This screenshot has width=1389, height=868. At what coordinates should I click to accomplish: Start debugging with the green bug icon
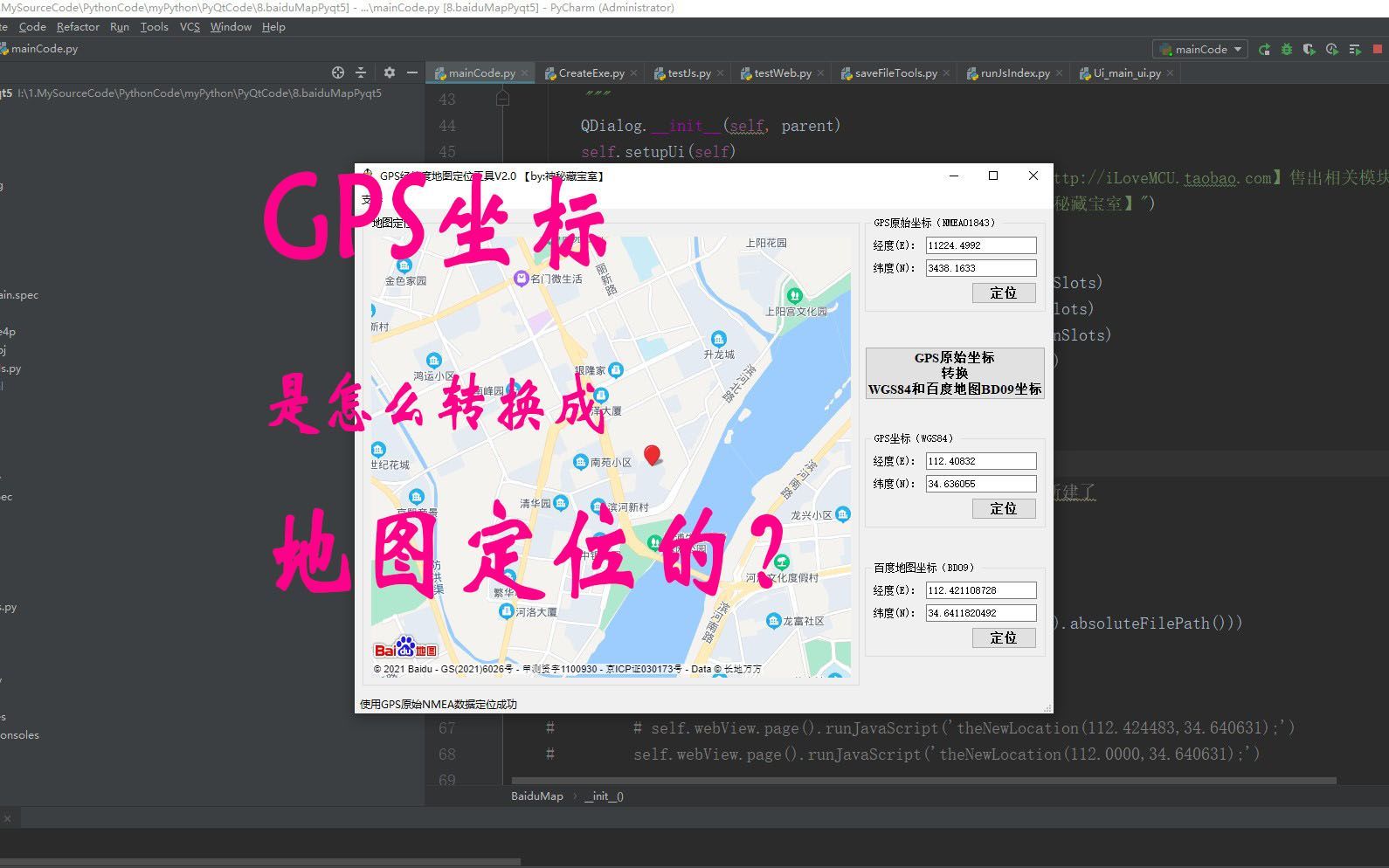[x=1287, y=50]
